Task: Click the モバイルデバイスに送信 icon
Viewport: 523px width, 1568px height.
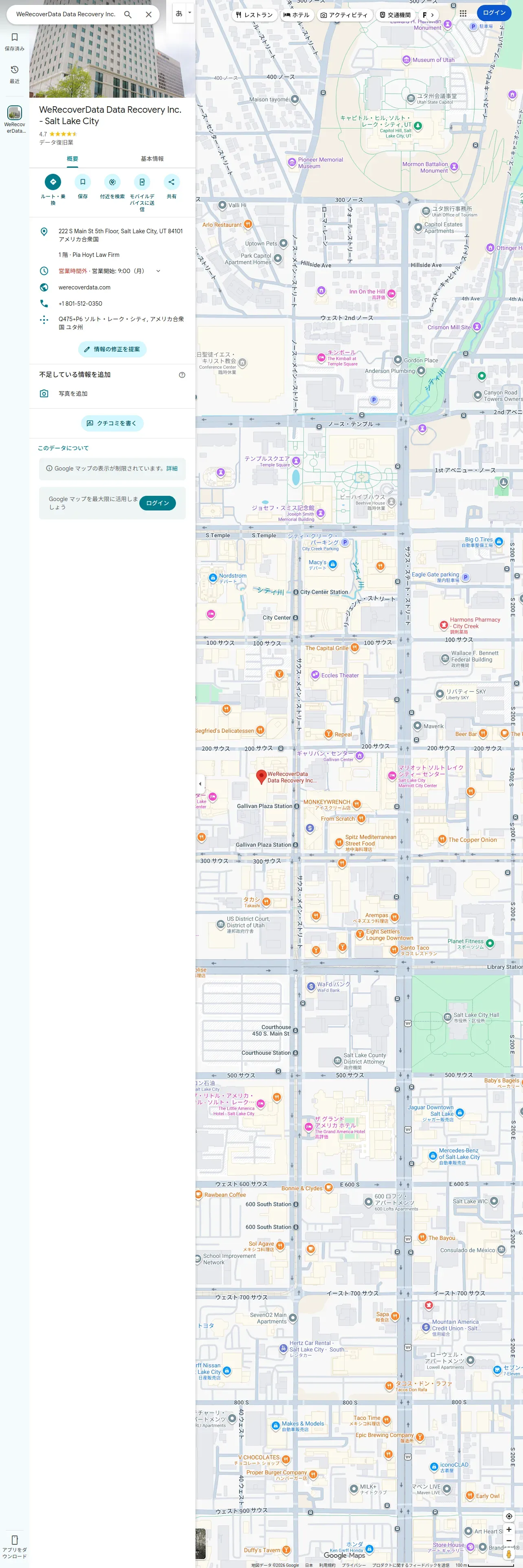Action: point(142,182)
